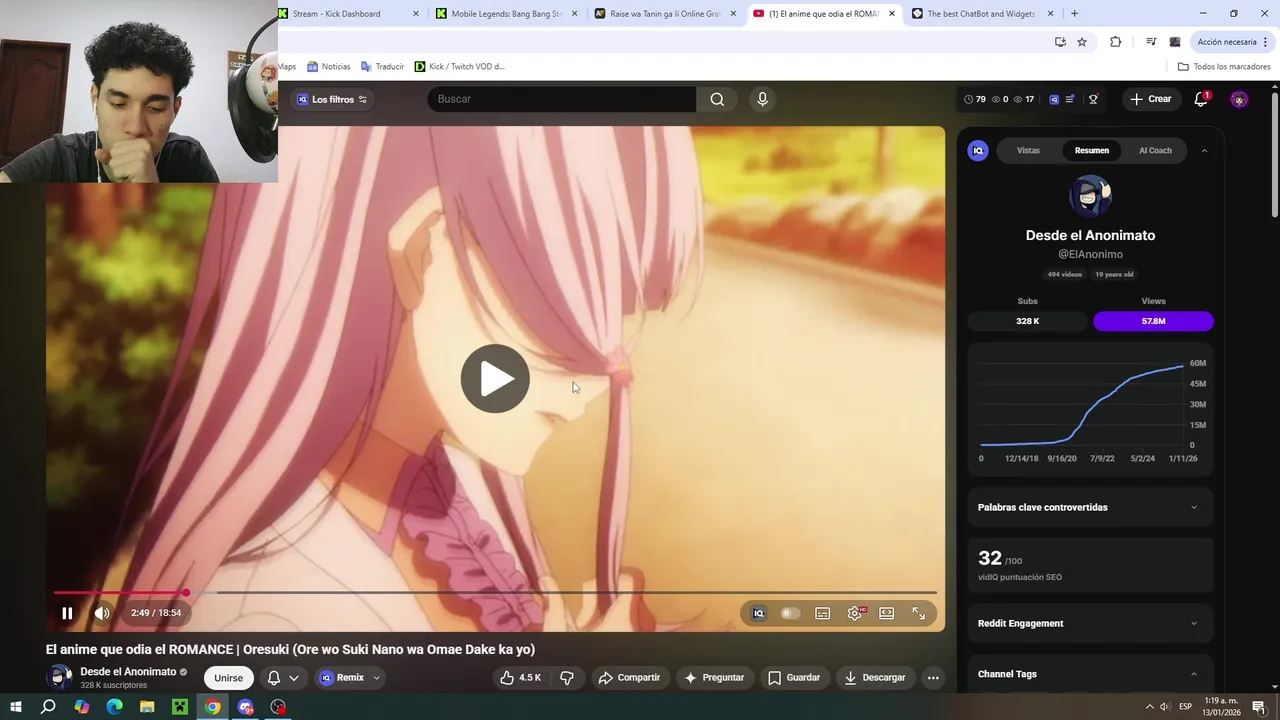Like the video showing 4.5 K
The width and height of the screenshot is (1280, 720).
(x=520, y=677)
